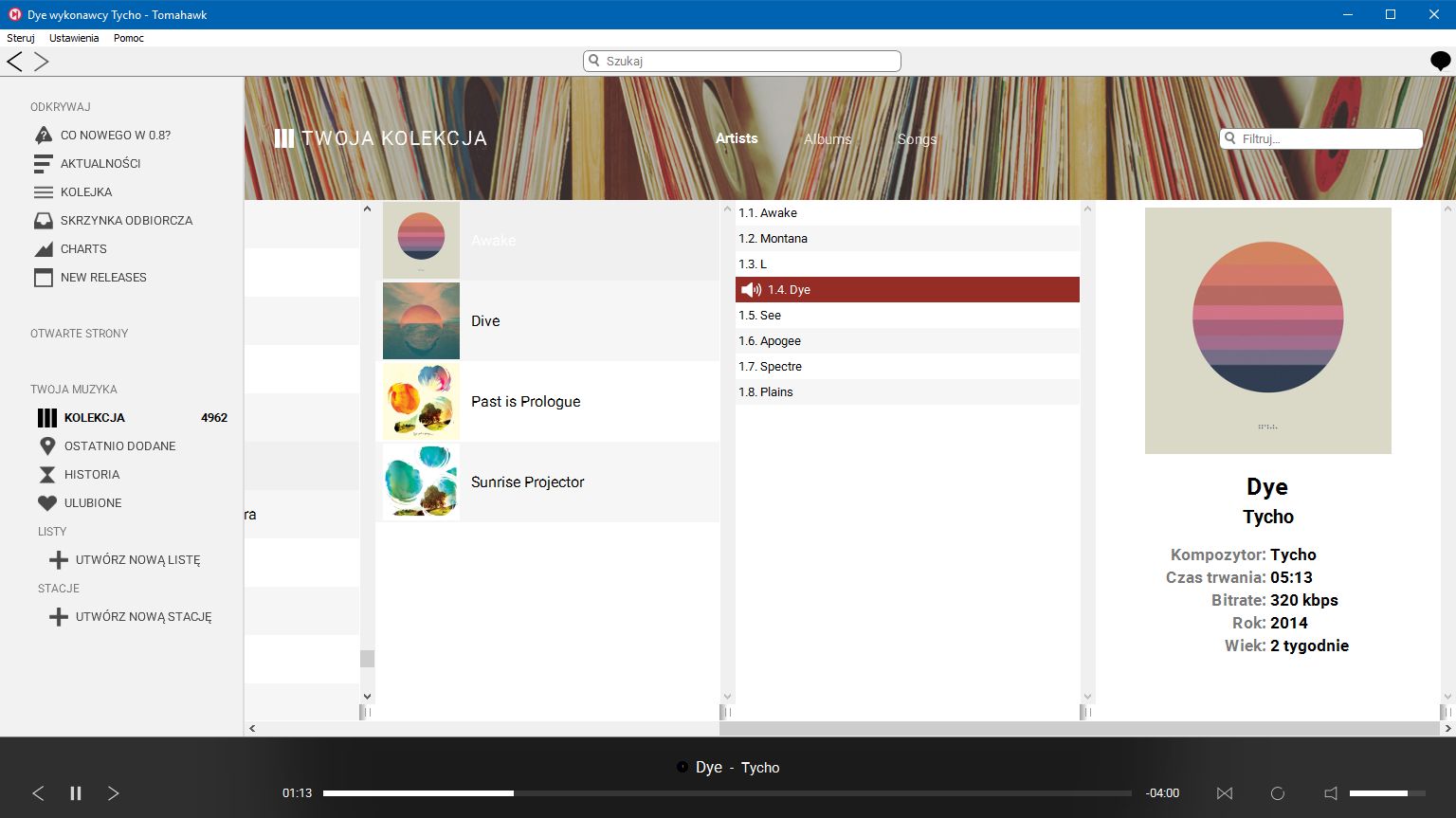This screenshot has width=1456, height=818.
Task: Click the large Dye album artwork
Action: click(1267, 330)
